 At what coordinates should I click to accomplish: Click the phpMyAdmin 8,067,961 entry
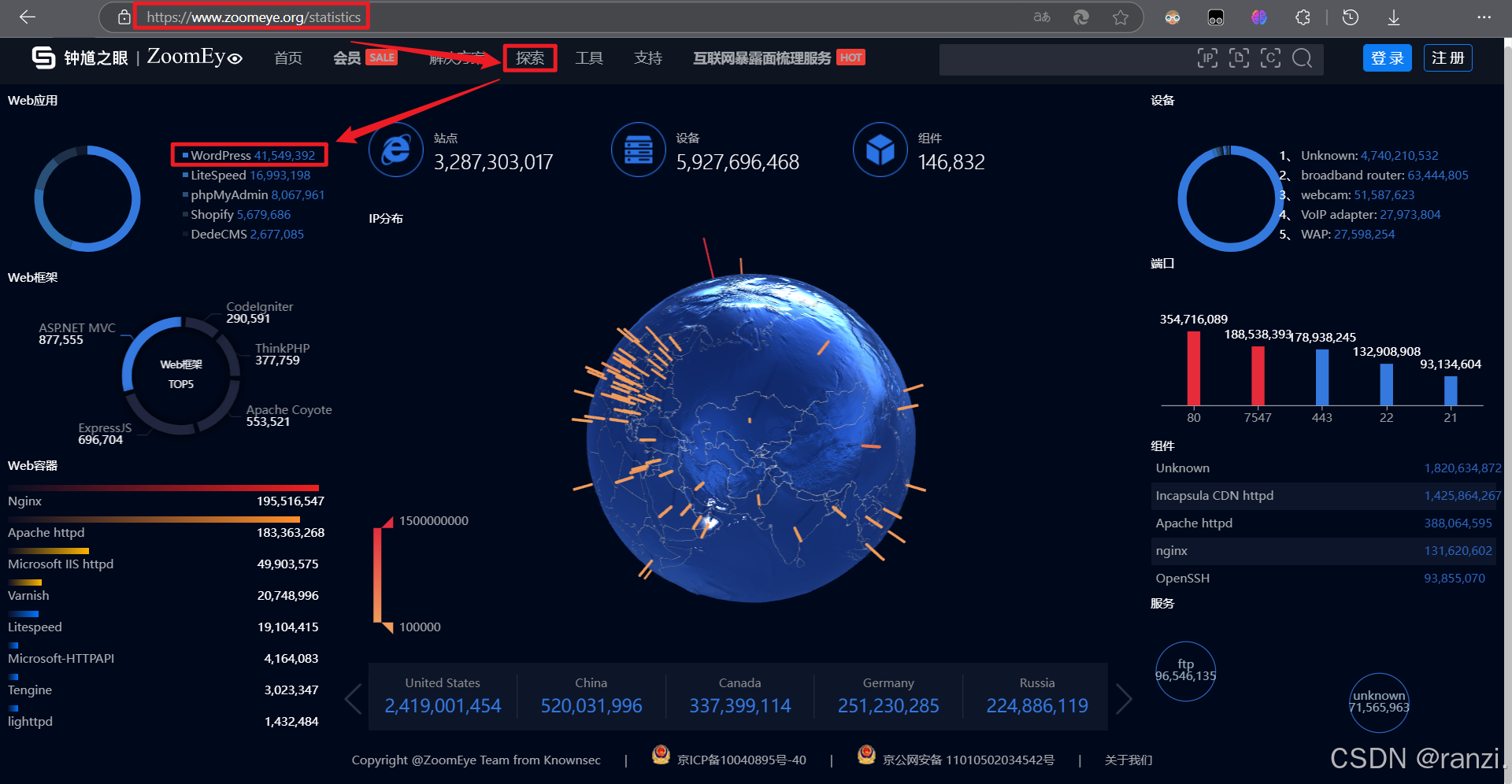[x=254, y=194]
